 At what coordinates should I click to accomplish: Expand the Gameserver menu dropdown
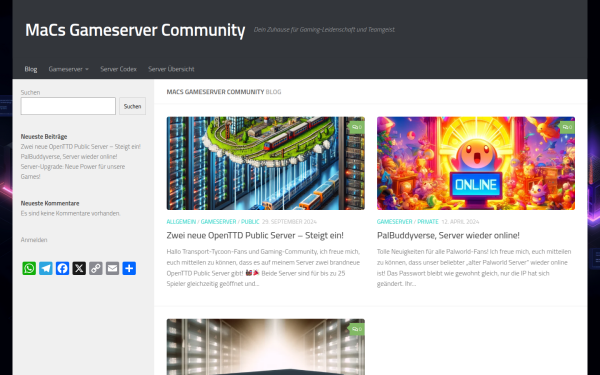[x=68, y=69]
